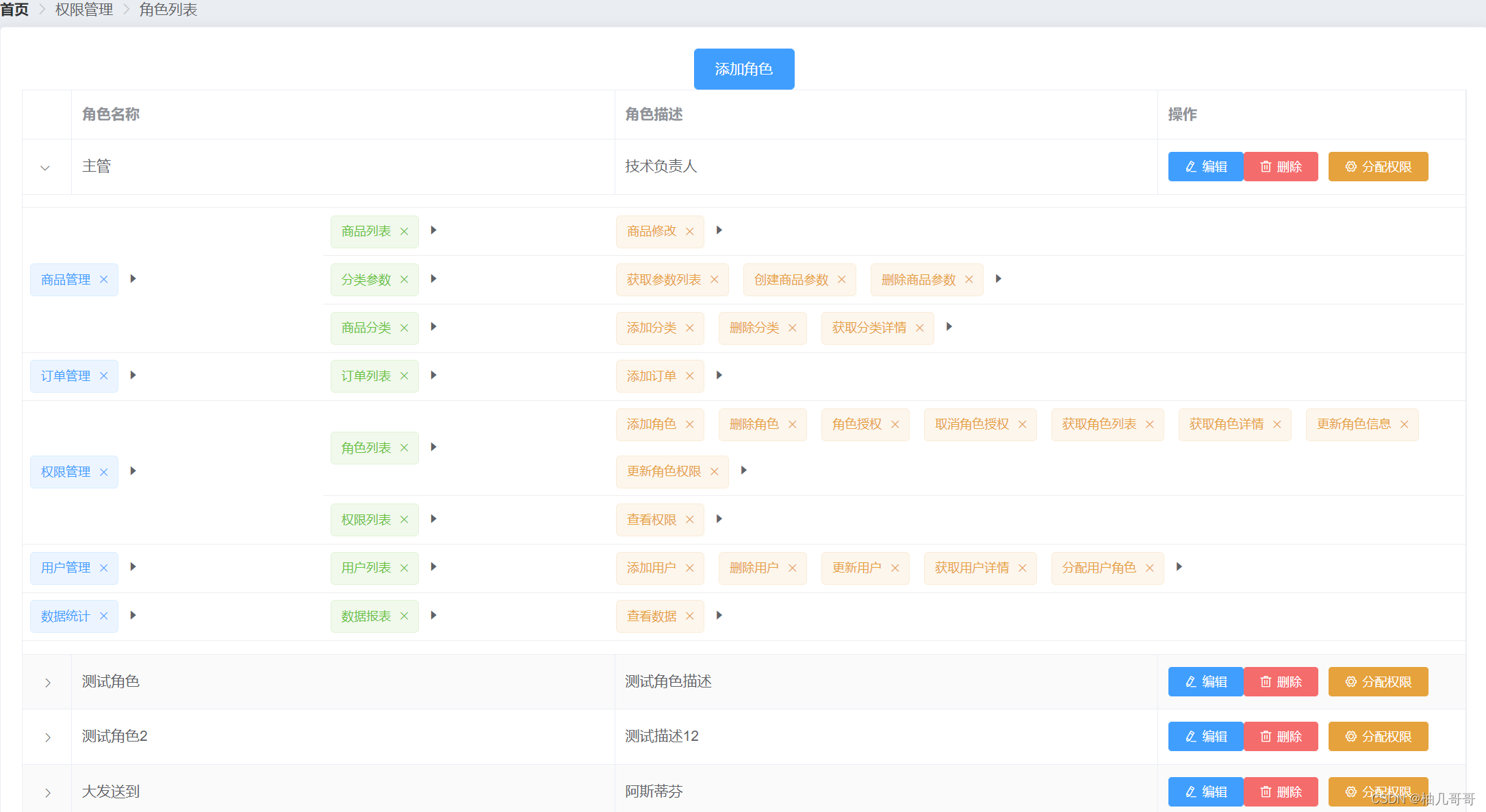Click 编辑 button for 主管 role
This screenshot has height=812, width=1486.
[x=1205, y=167]
